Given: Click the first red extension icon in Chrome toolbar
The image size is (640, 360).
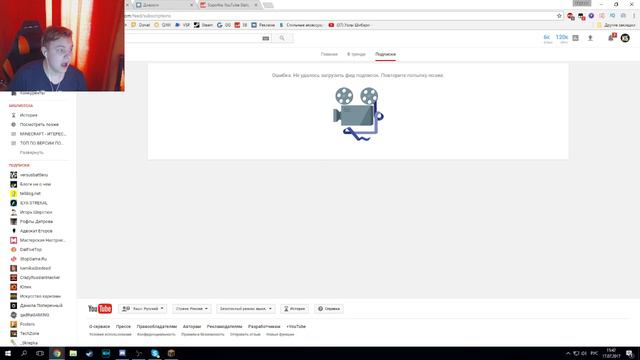Looking at the screenshot, I should coord(571,16).
